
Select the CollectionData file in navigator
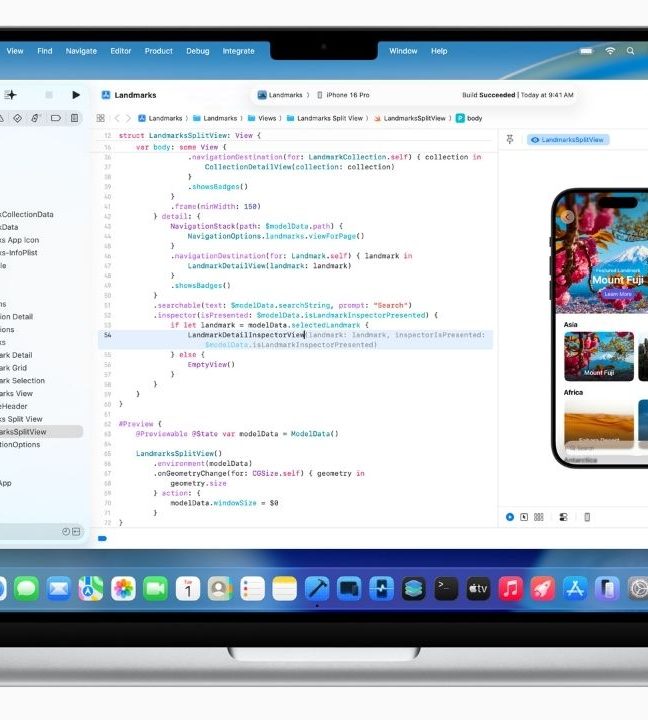pos(27,214)
